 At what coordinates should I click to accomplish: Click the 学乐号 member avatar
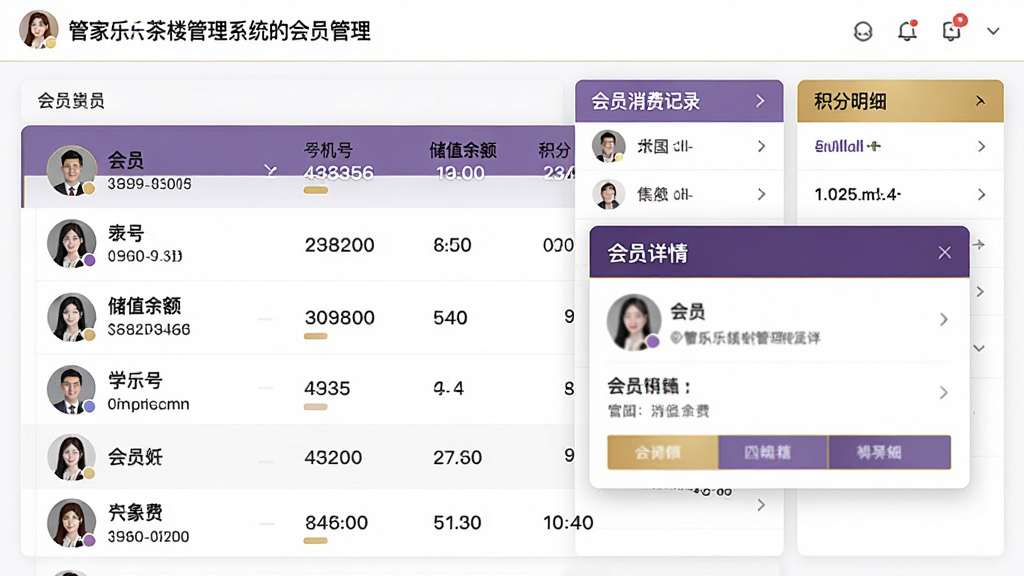click(x=71, y=389)
